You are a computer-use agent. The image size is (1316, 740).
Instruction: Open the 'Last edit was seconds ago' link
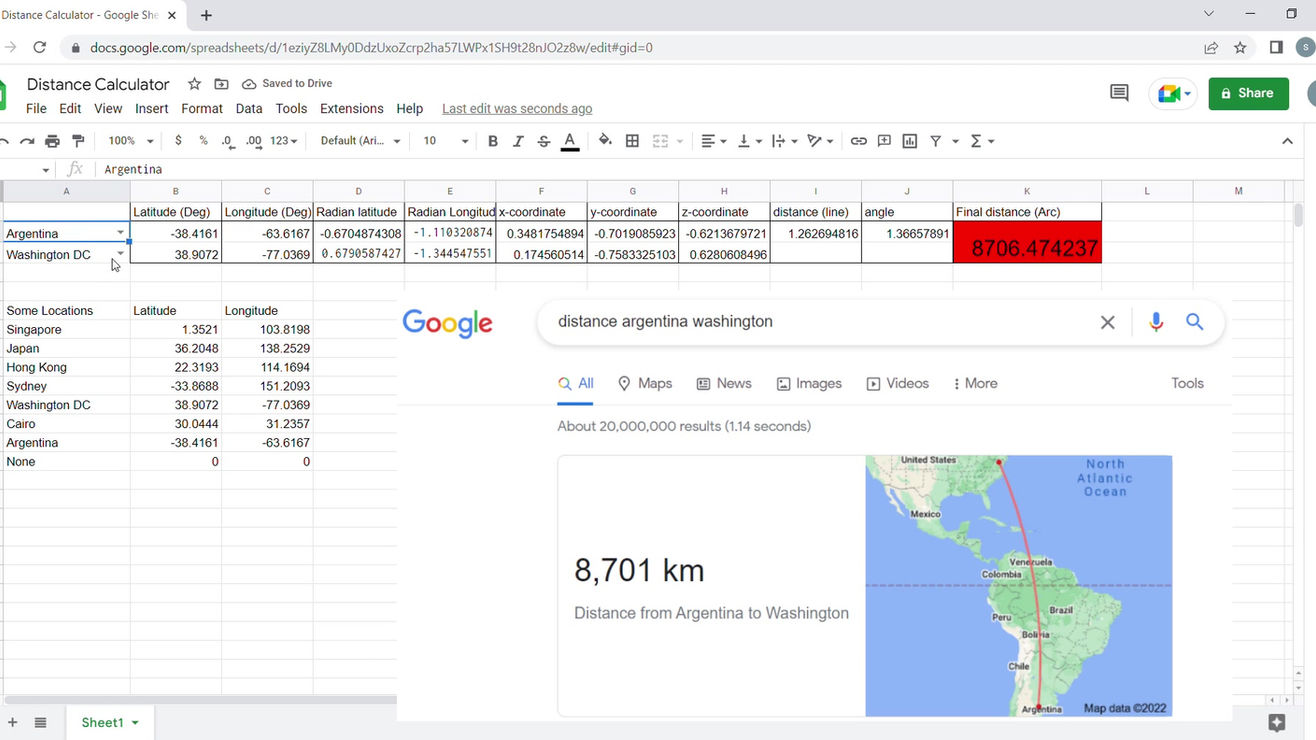517,109
